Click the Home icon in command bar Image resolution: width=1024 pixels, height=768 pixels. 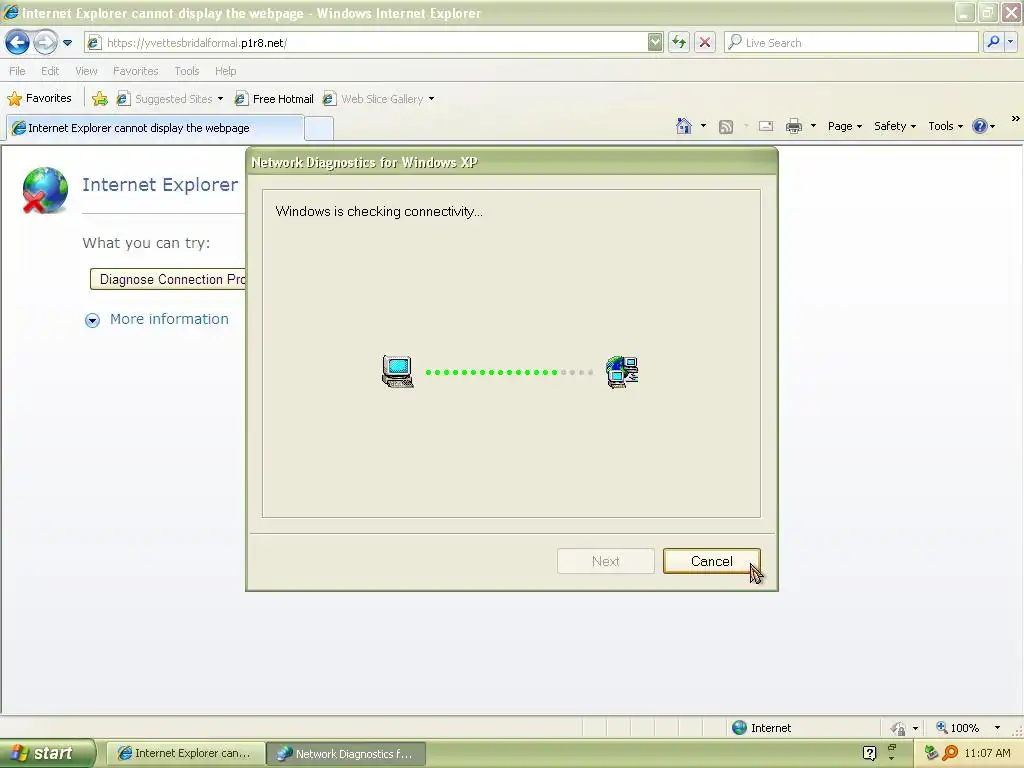pos(684,126)
